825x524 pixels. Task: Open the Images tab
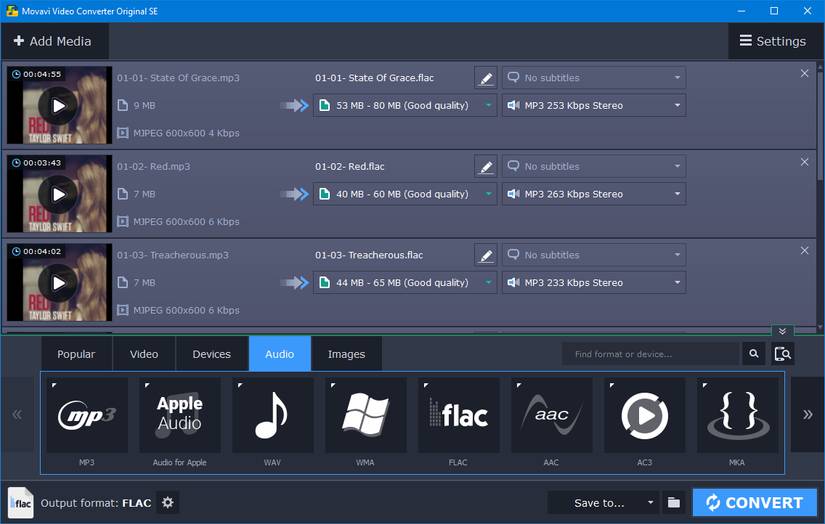coord(346,354)
